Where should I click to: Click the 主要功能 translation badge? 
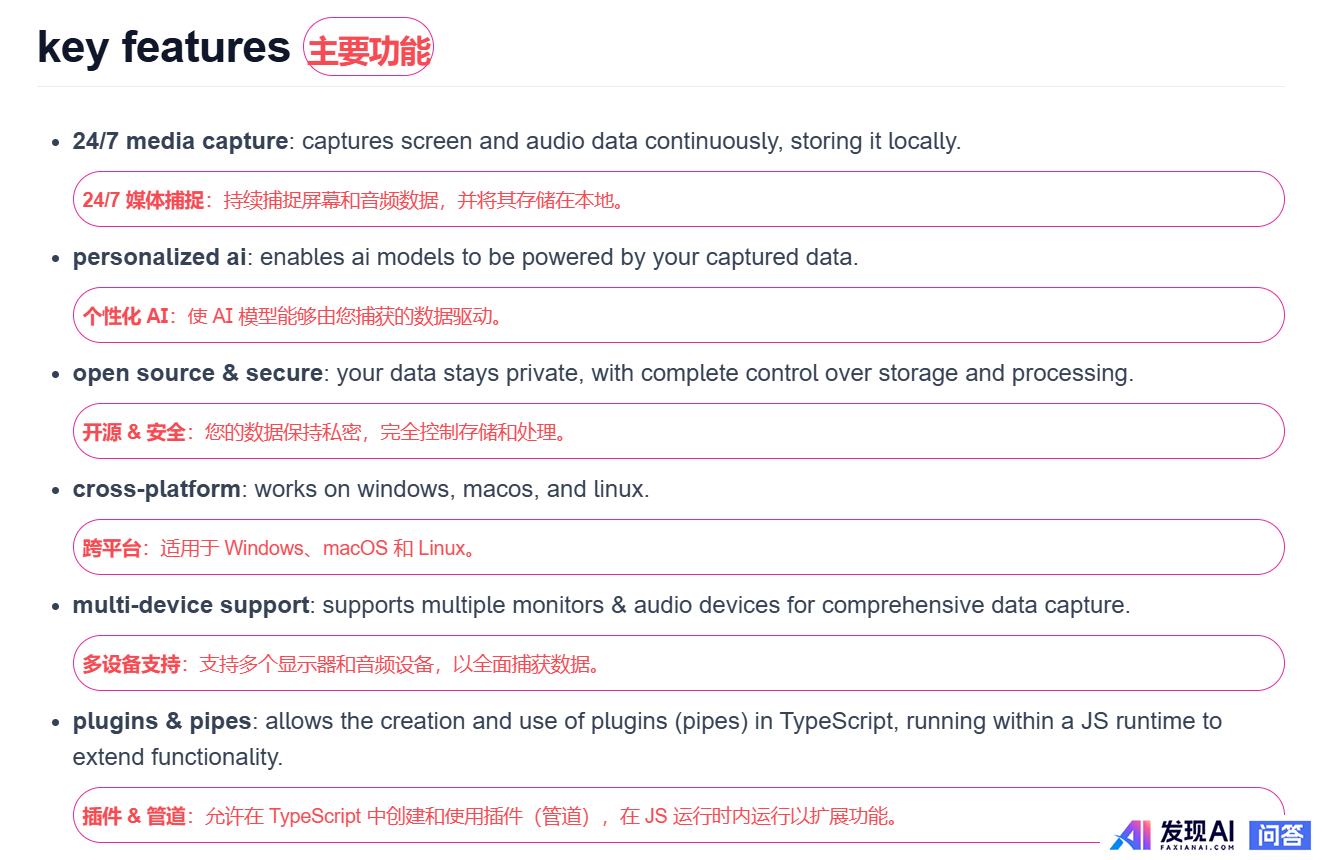pos(368,47)
